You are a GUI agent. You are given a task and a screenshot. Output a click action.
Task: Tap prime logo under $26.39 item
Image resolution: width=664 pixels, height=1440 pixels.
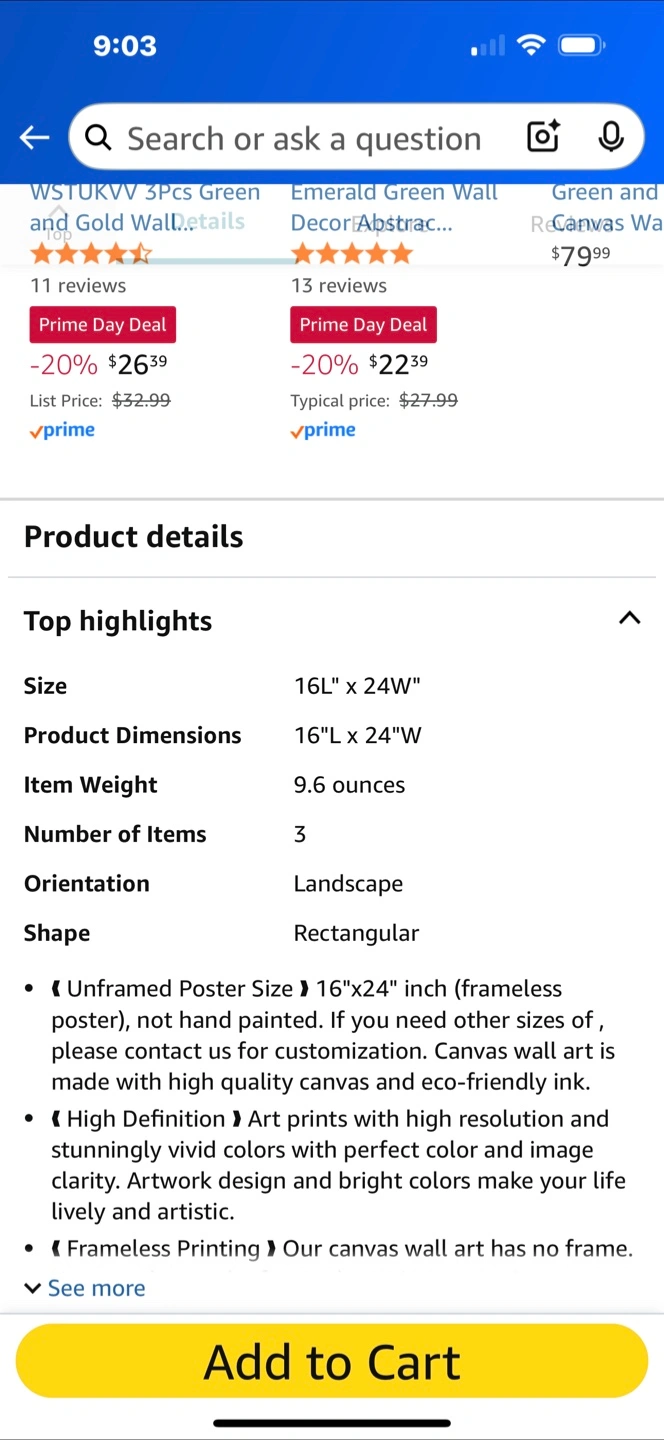point(62,430)
